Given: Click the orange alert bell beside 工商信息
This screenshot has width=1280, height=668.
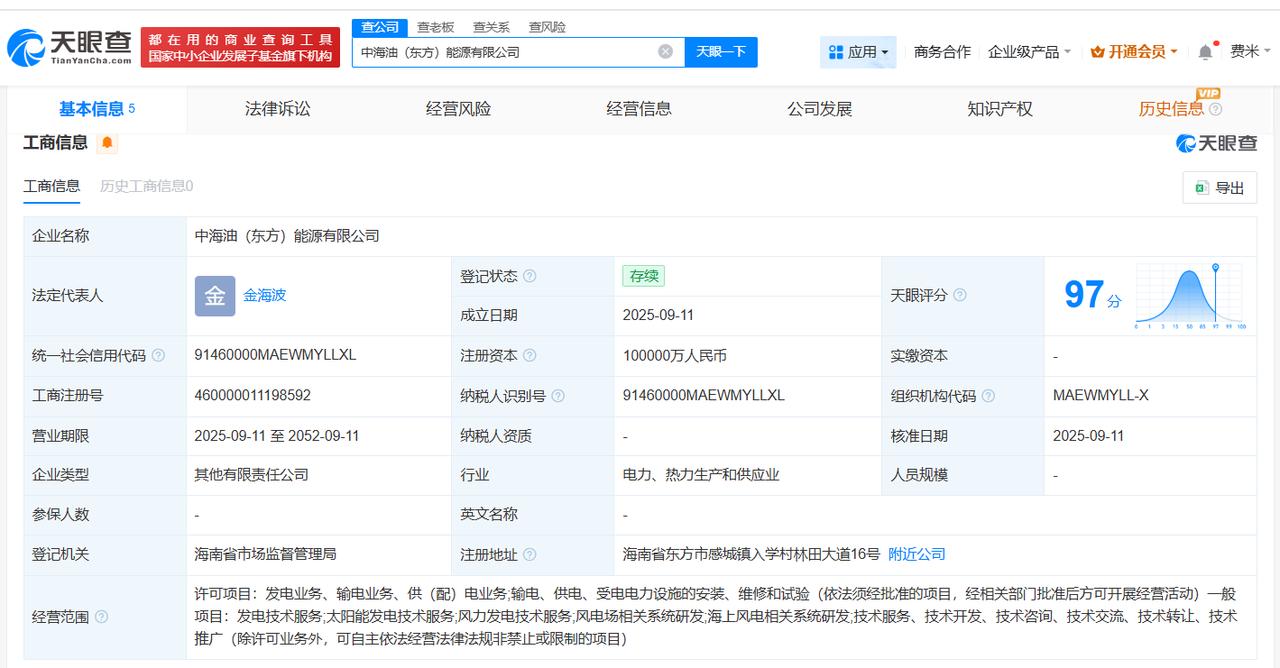Looking at the screenshot, I should pos(107,143).
